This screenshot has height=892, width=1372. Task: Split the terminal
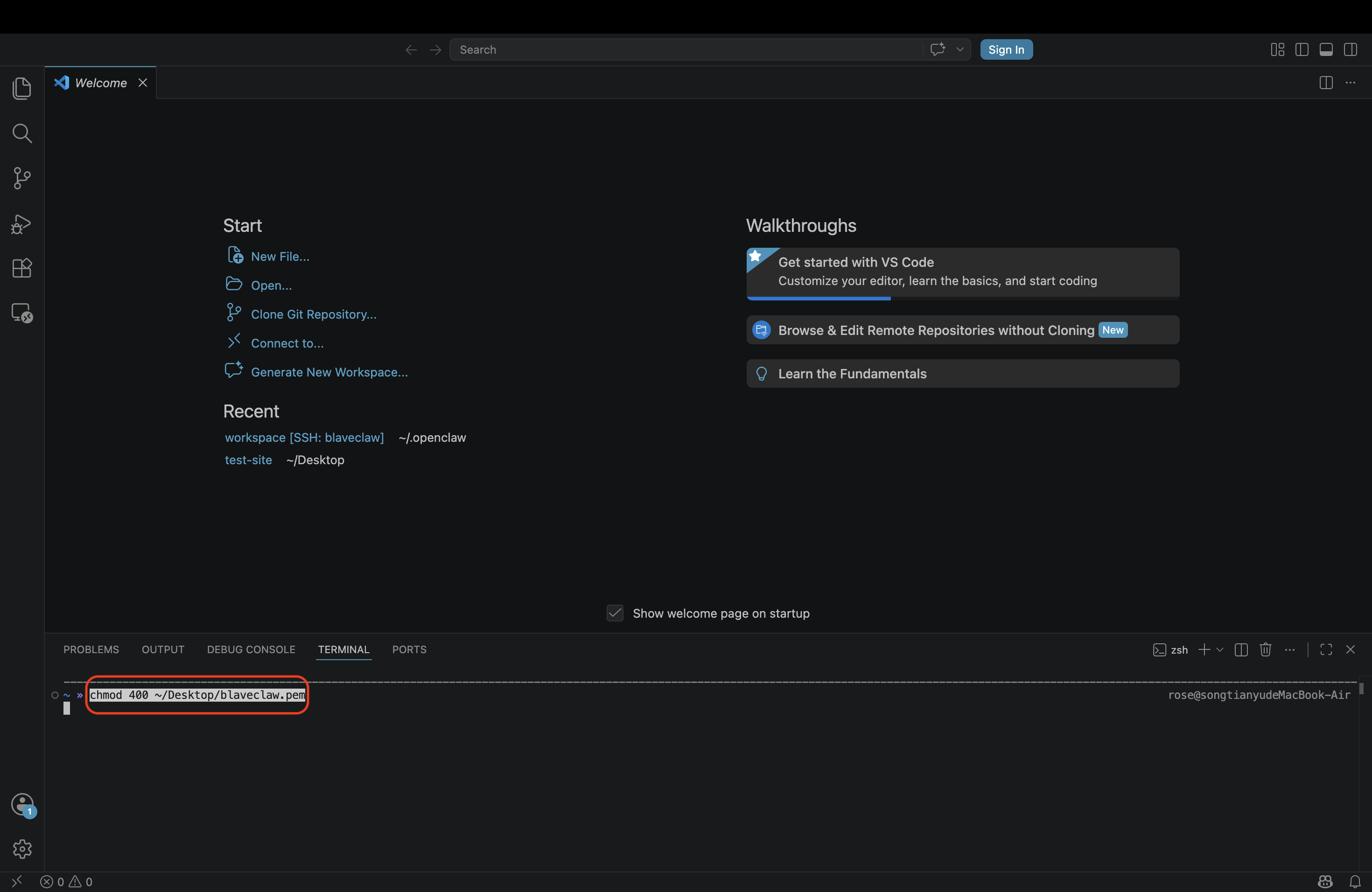pyautogui.click(x=1241, y=649)
